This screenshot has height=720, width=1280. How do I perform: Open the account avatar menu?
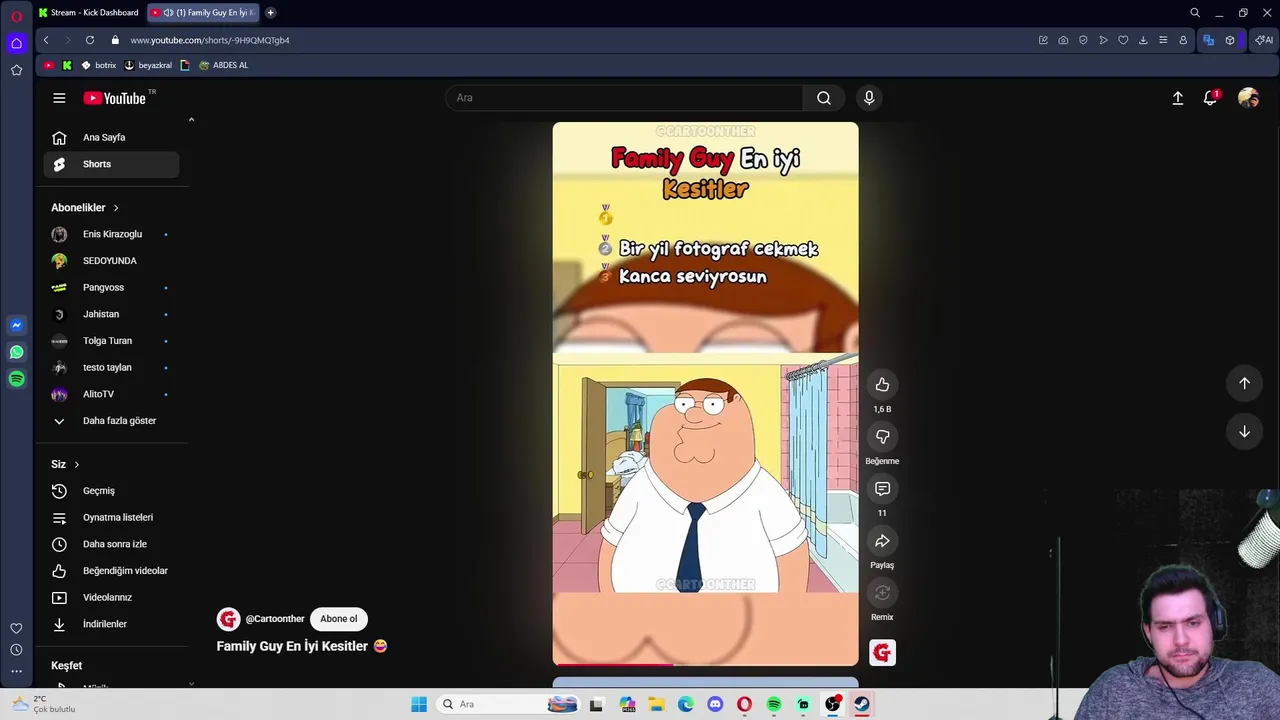(x=1248, y=98)
